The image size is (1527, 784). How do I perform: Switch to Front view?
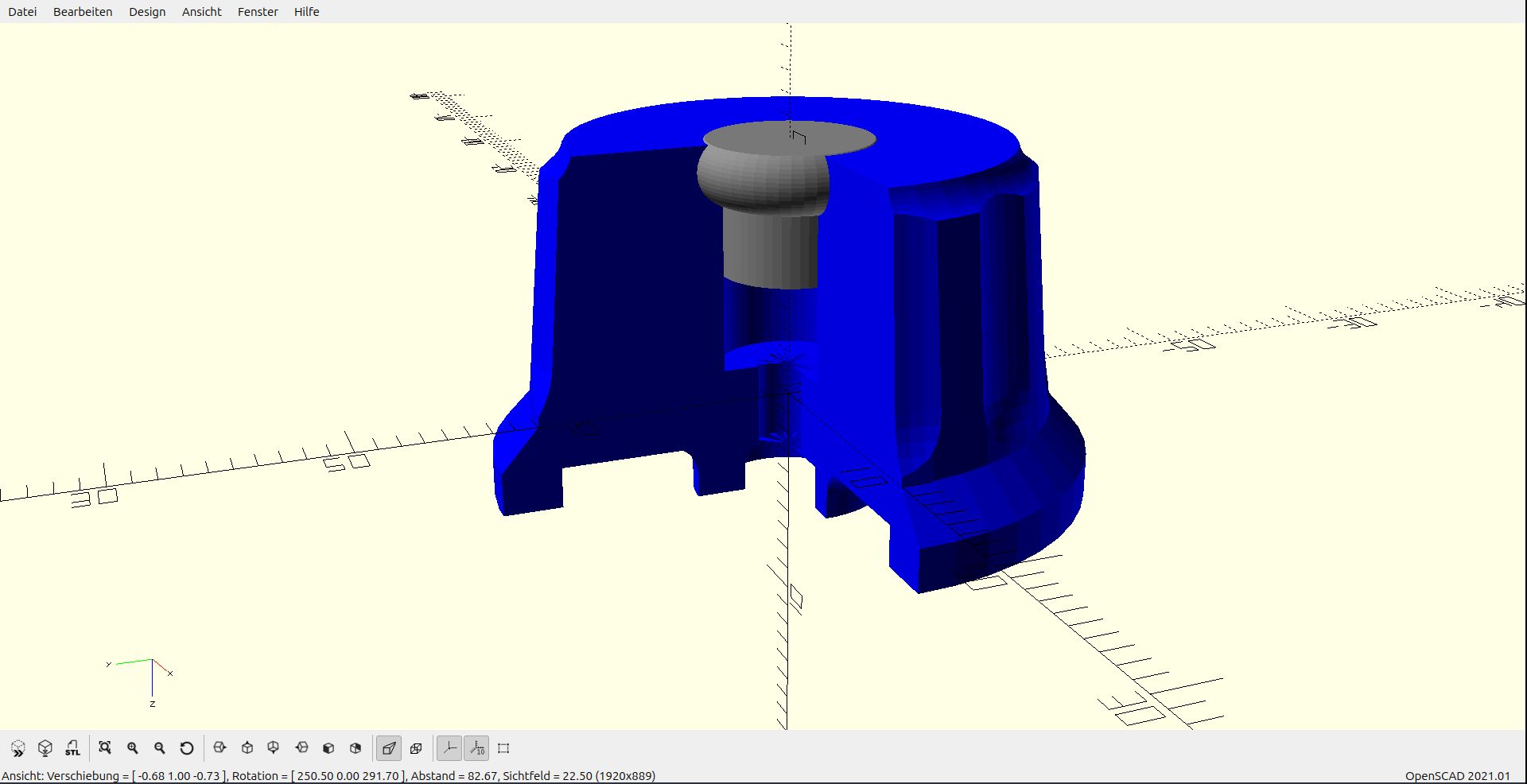coord(328,748)
